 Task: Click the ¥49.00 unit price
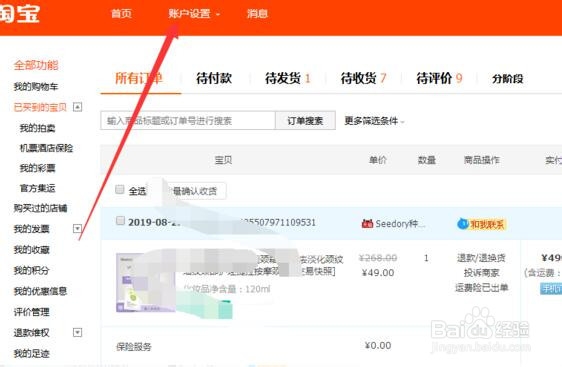pos(378,273)
